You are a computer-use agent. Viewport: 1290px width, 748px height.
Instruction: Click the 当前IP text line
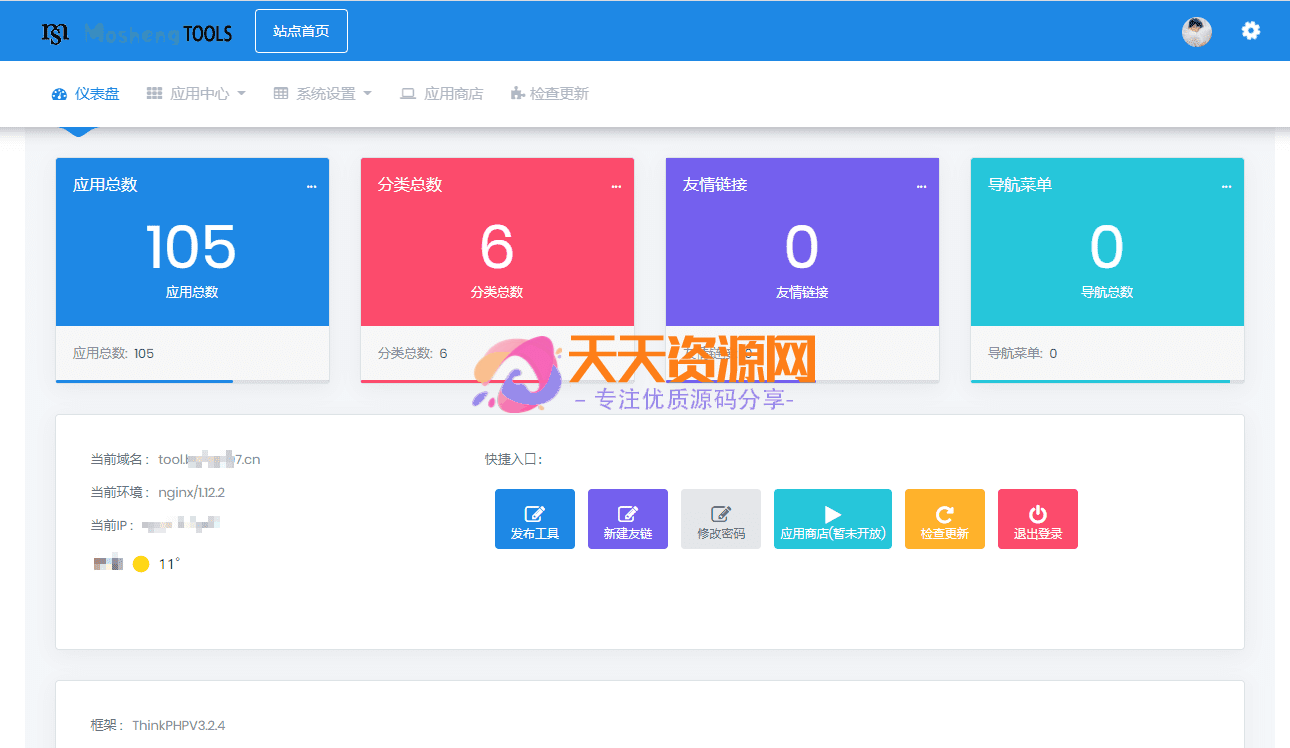(x=155, y=526)
